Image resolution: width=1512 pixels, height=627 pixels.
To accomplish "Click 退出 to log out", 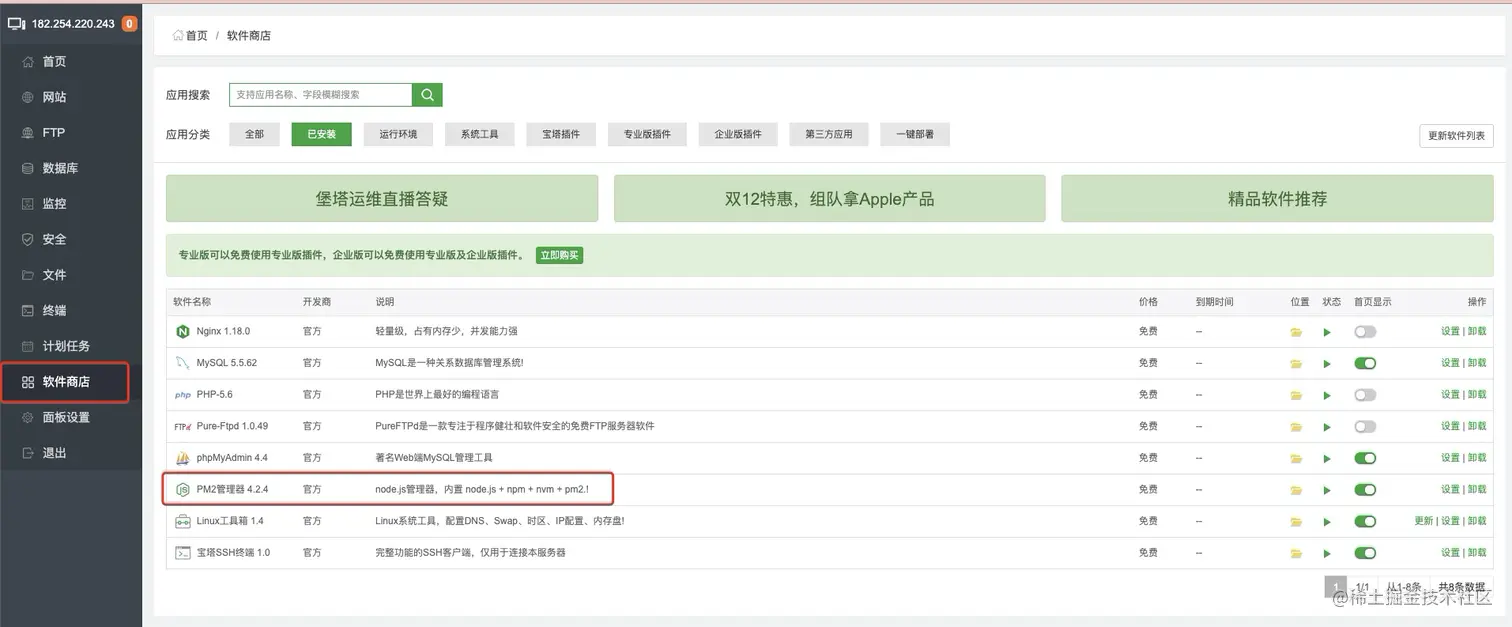I will pos(71,453).
